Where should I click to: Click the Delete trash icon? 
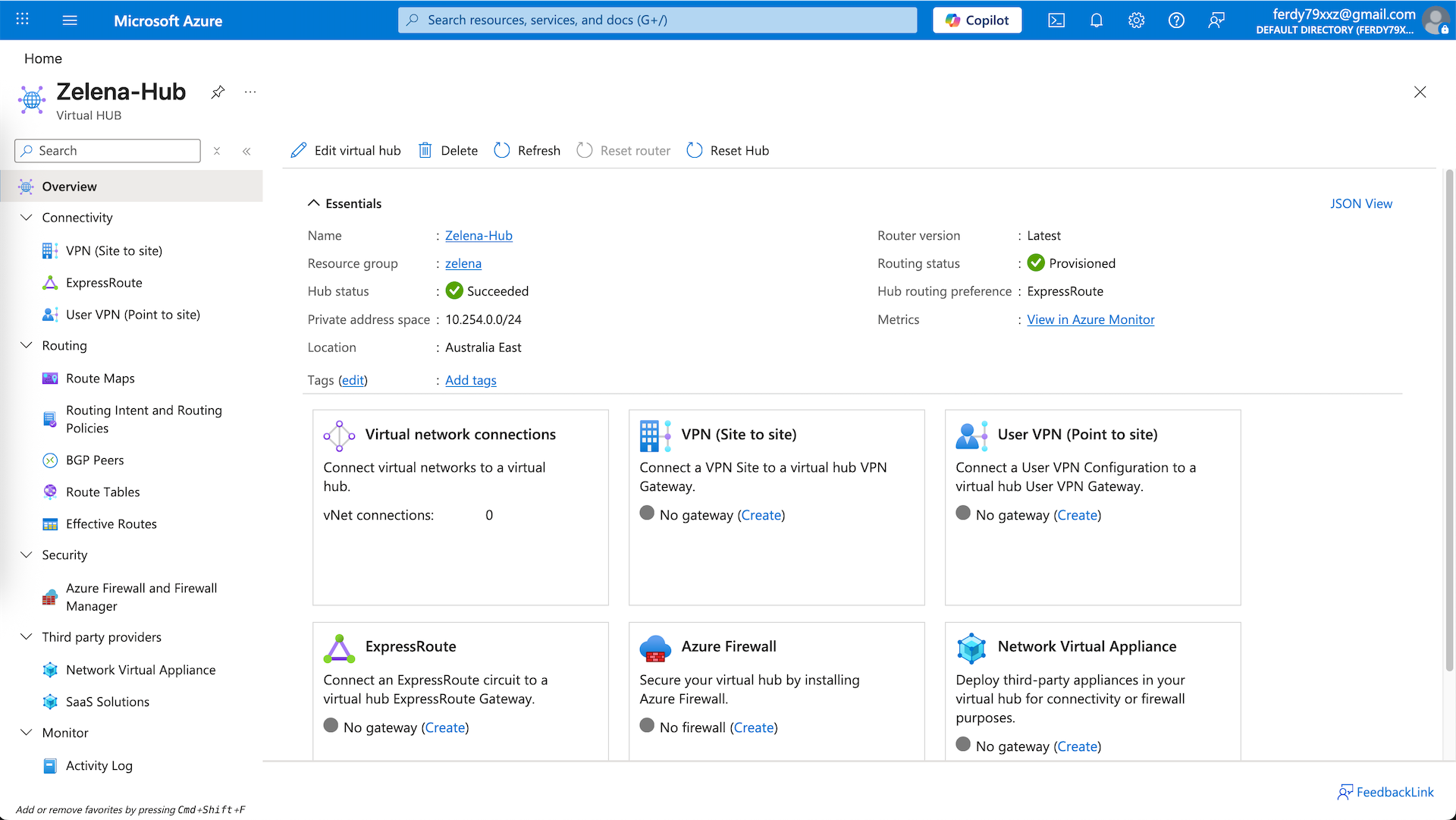425,150
